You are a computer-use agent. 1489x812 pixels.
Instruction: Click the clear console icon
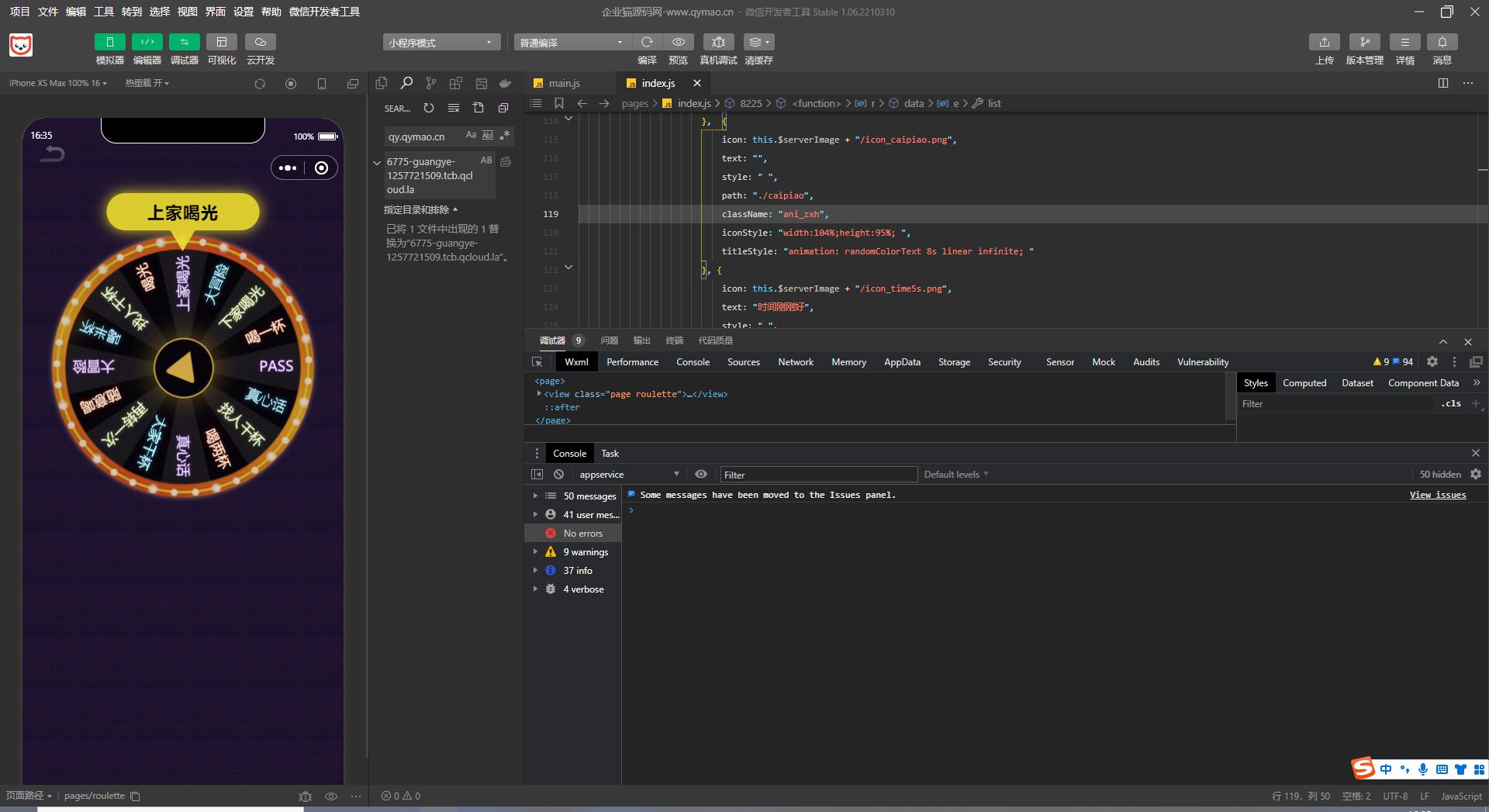[x=558, y=475]
